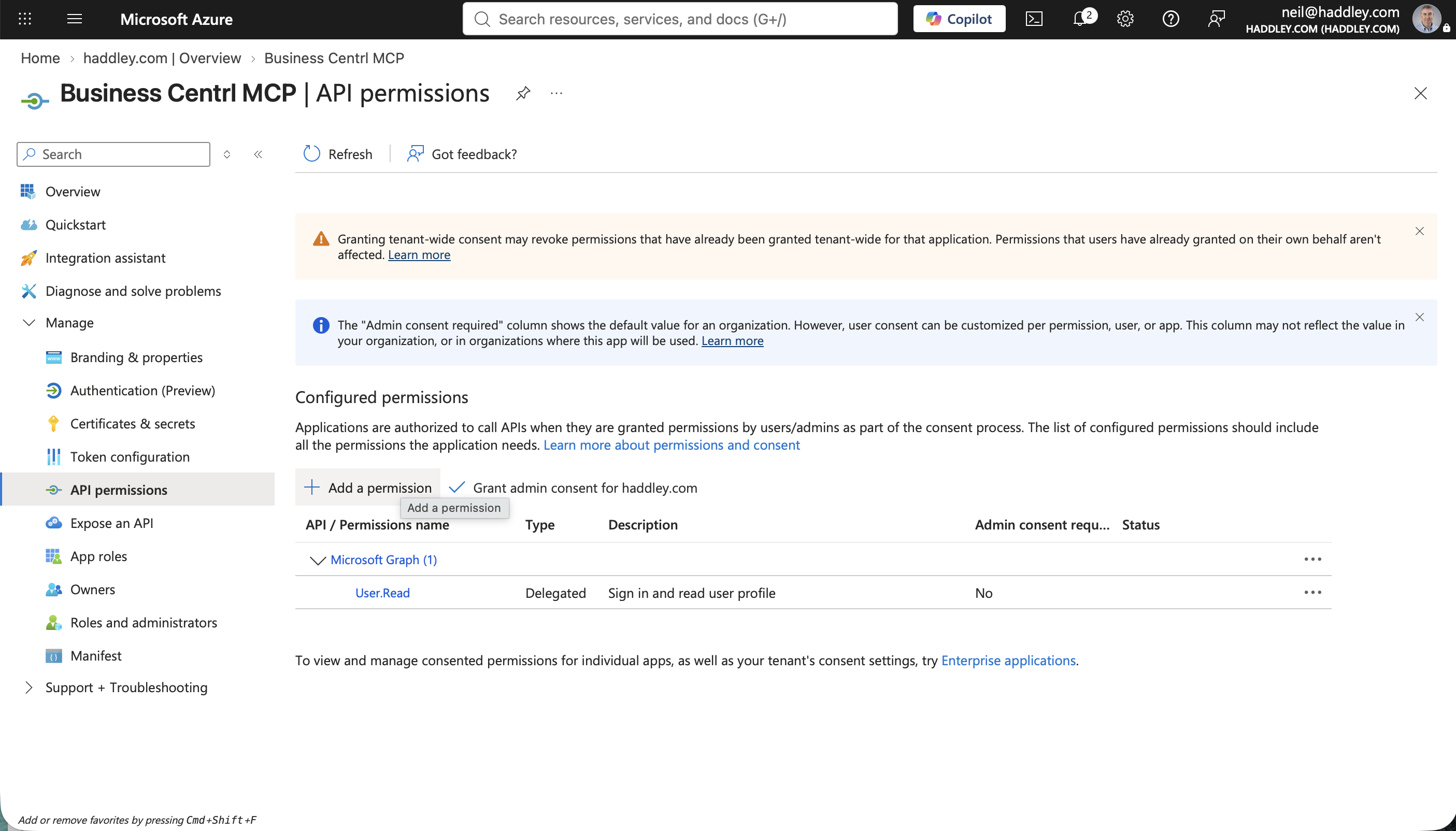
Task: Open the account profile avatar
Action: (x=1427, y=19)
